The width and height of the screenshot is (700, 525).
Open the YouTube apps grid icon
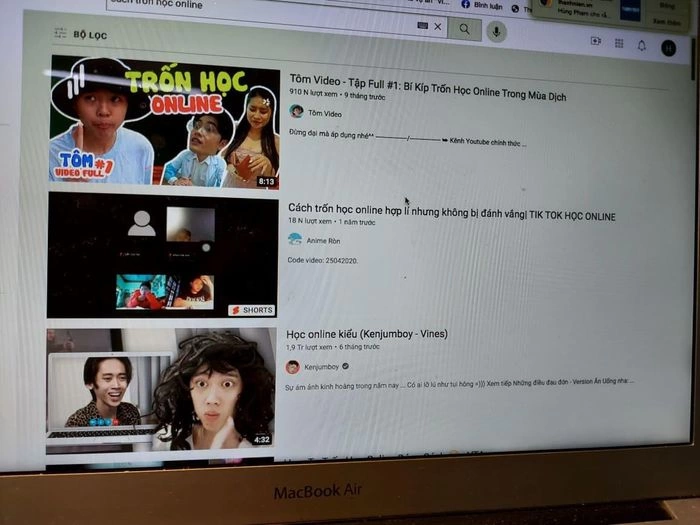[619, 43]
